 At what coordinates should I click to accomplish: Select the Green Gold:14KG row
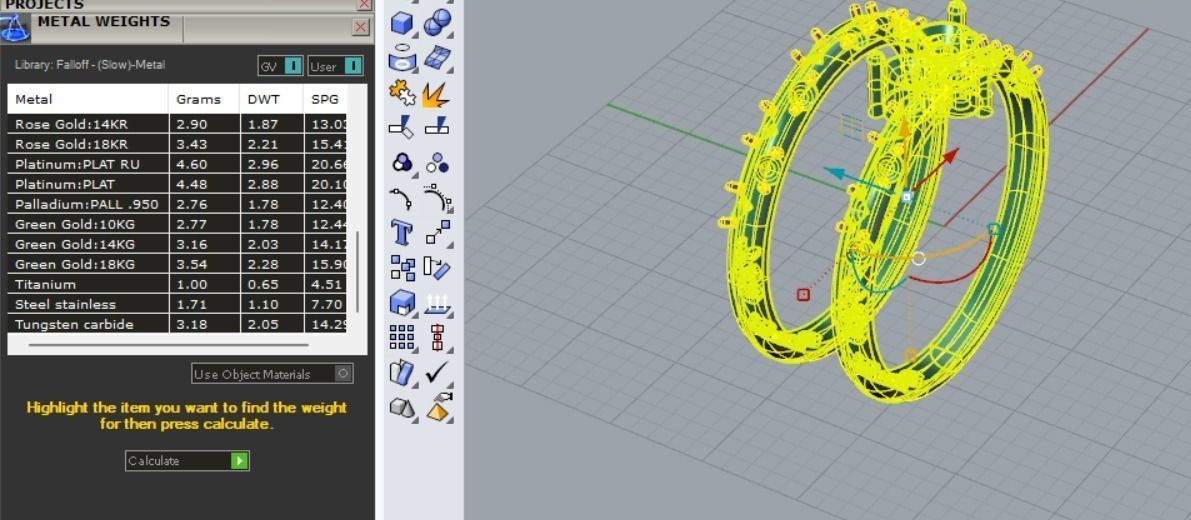coord(177,244)
